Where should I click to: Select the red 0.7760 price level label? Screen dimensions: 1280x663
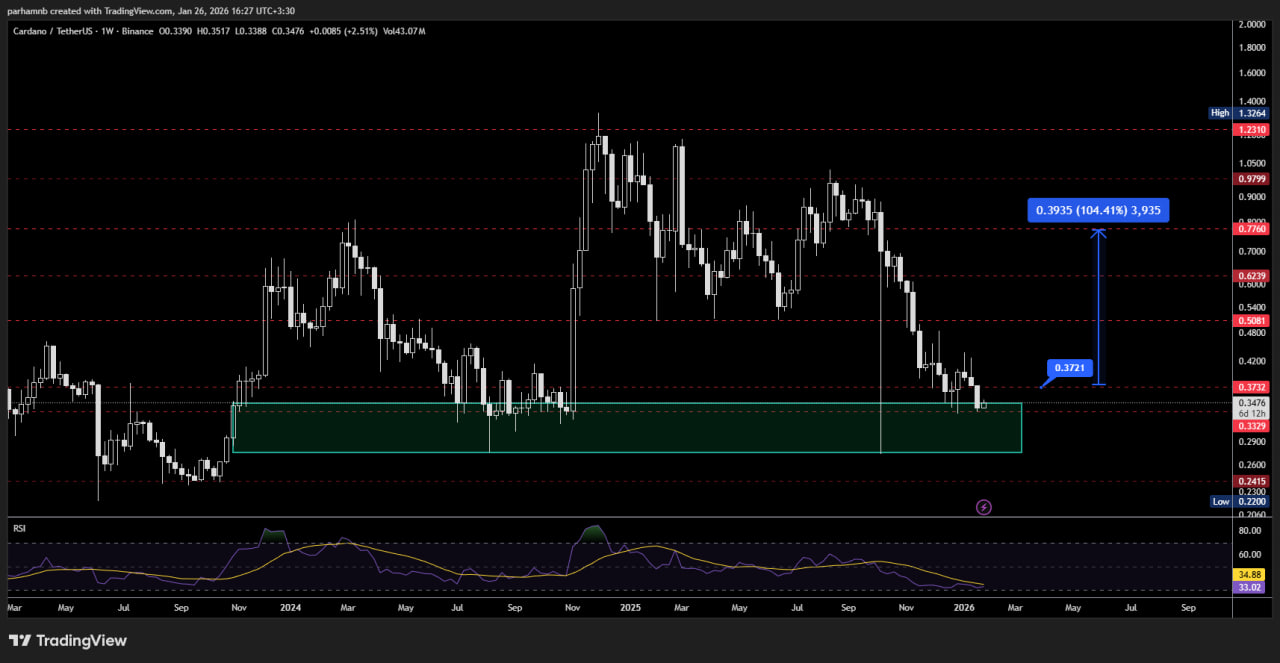(1252, 229)
